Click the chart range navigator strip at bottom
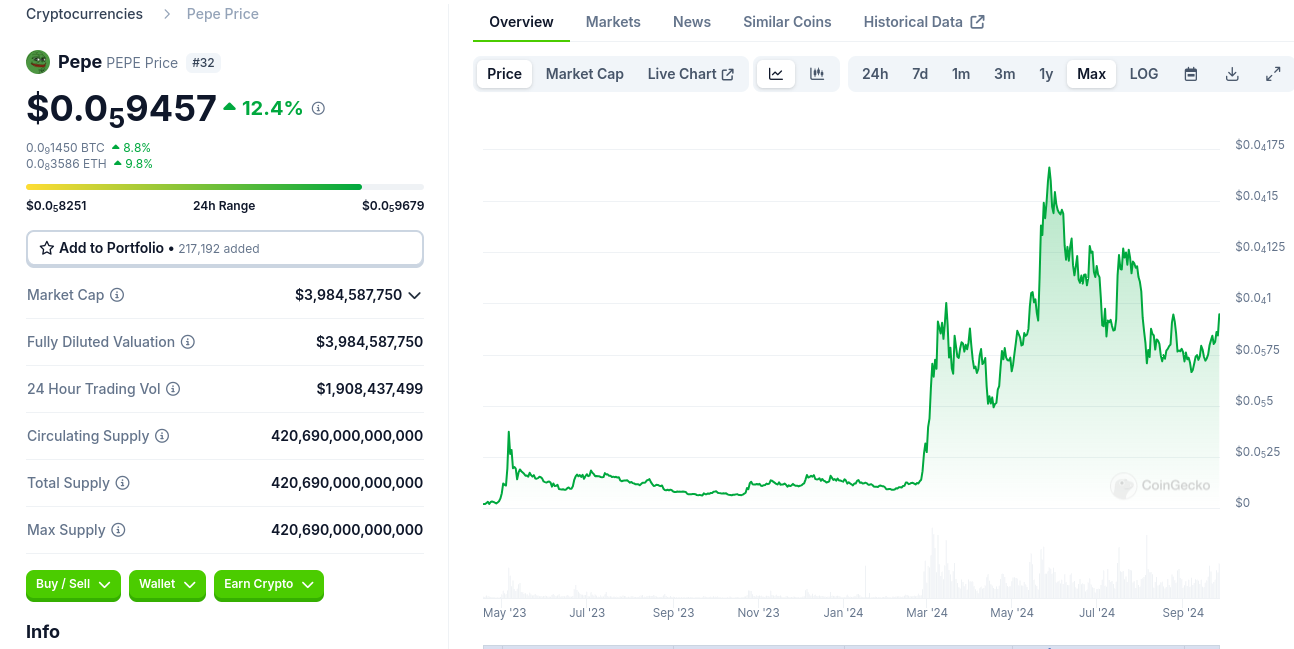 point(851,646)
